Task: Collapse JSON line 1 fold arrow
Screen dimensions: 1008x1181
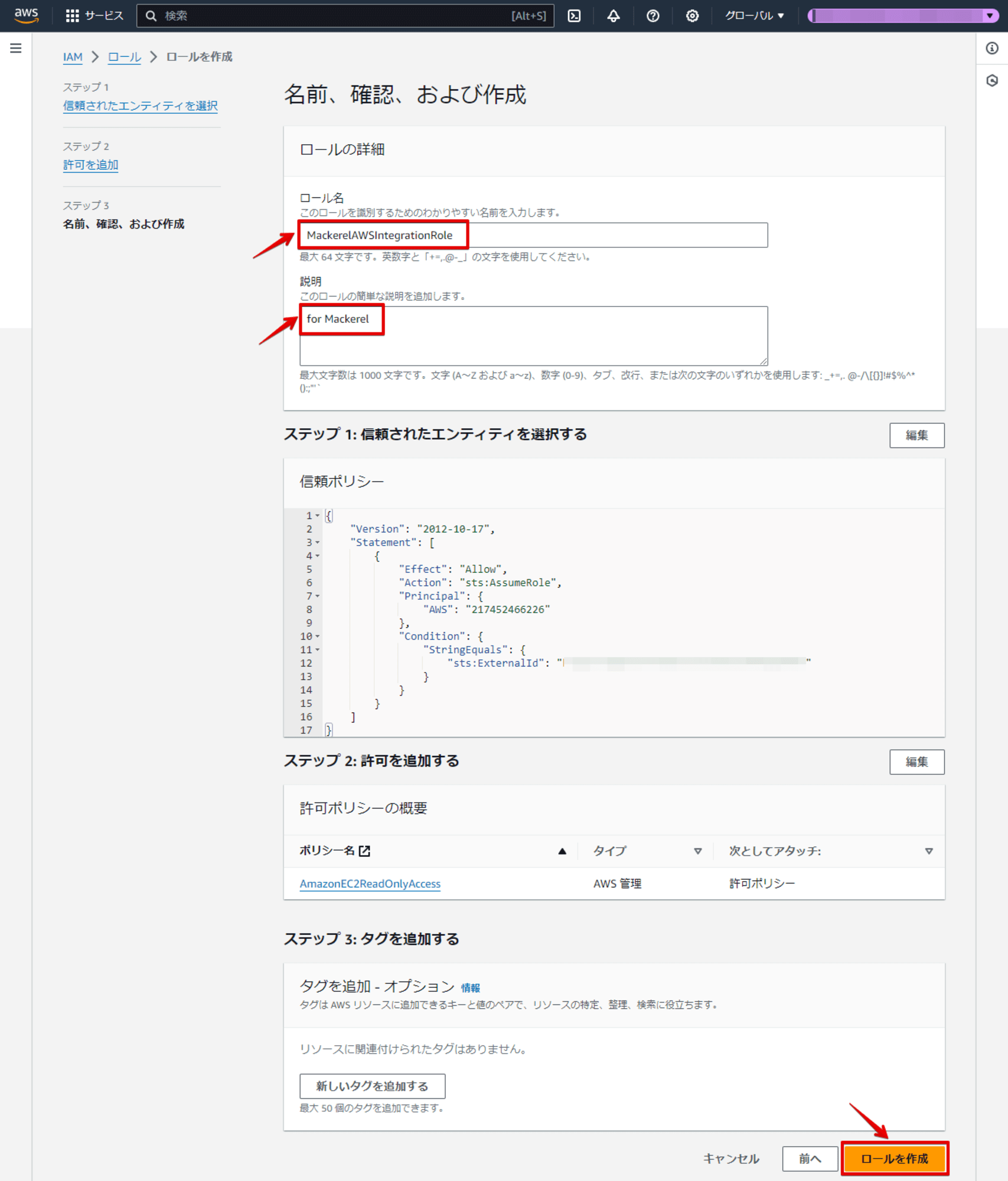Action: point(318,516)
